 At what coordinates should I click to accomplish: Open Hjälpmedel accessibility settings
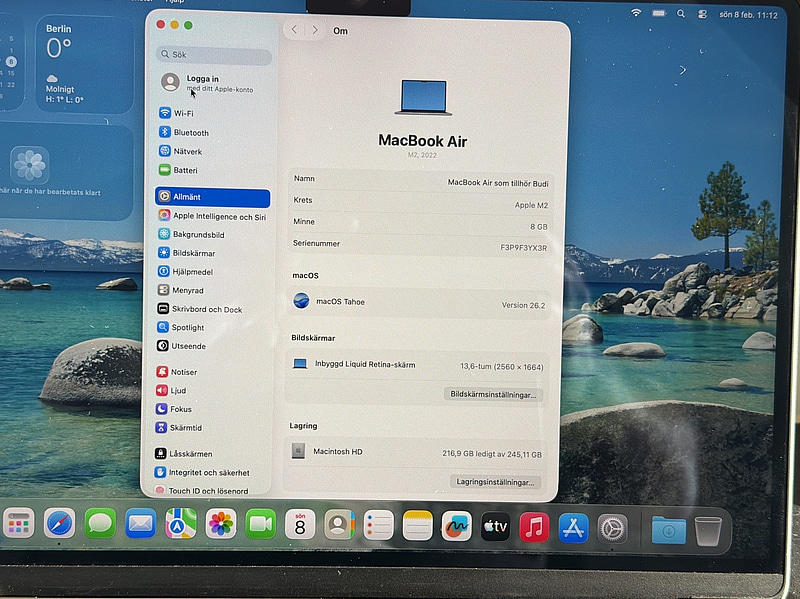[x=192, y=271]
